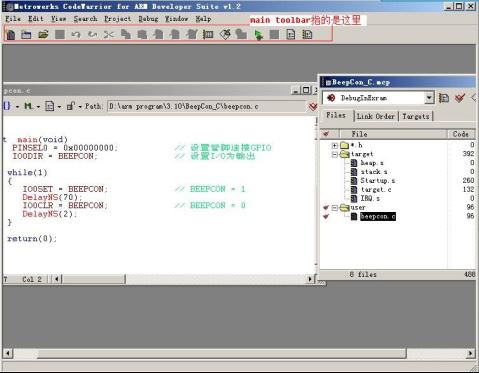Click main window bottom scrollbar left arrow
The height and width of the screenshot is (373, 479).
click(7, 353)
